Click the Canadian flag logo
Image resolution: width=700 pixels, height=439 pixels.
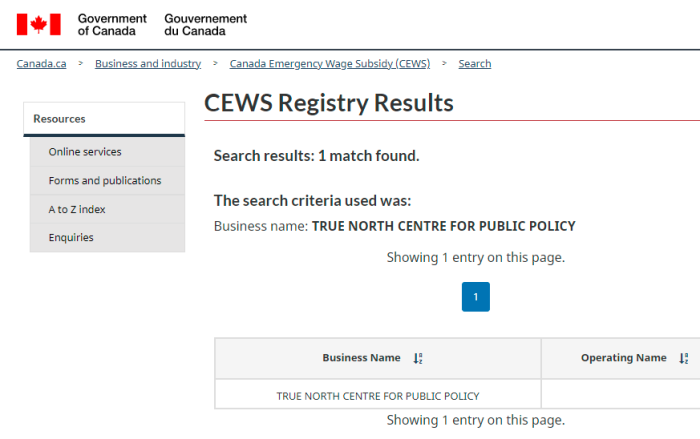click(x=38, y=24)
